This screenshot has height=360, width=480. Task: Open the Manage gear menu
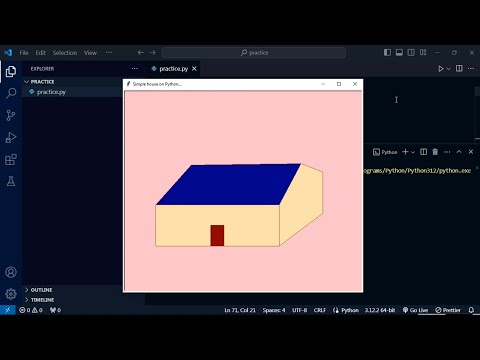coord(11,294)
